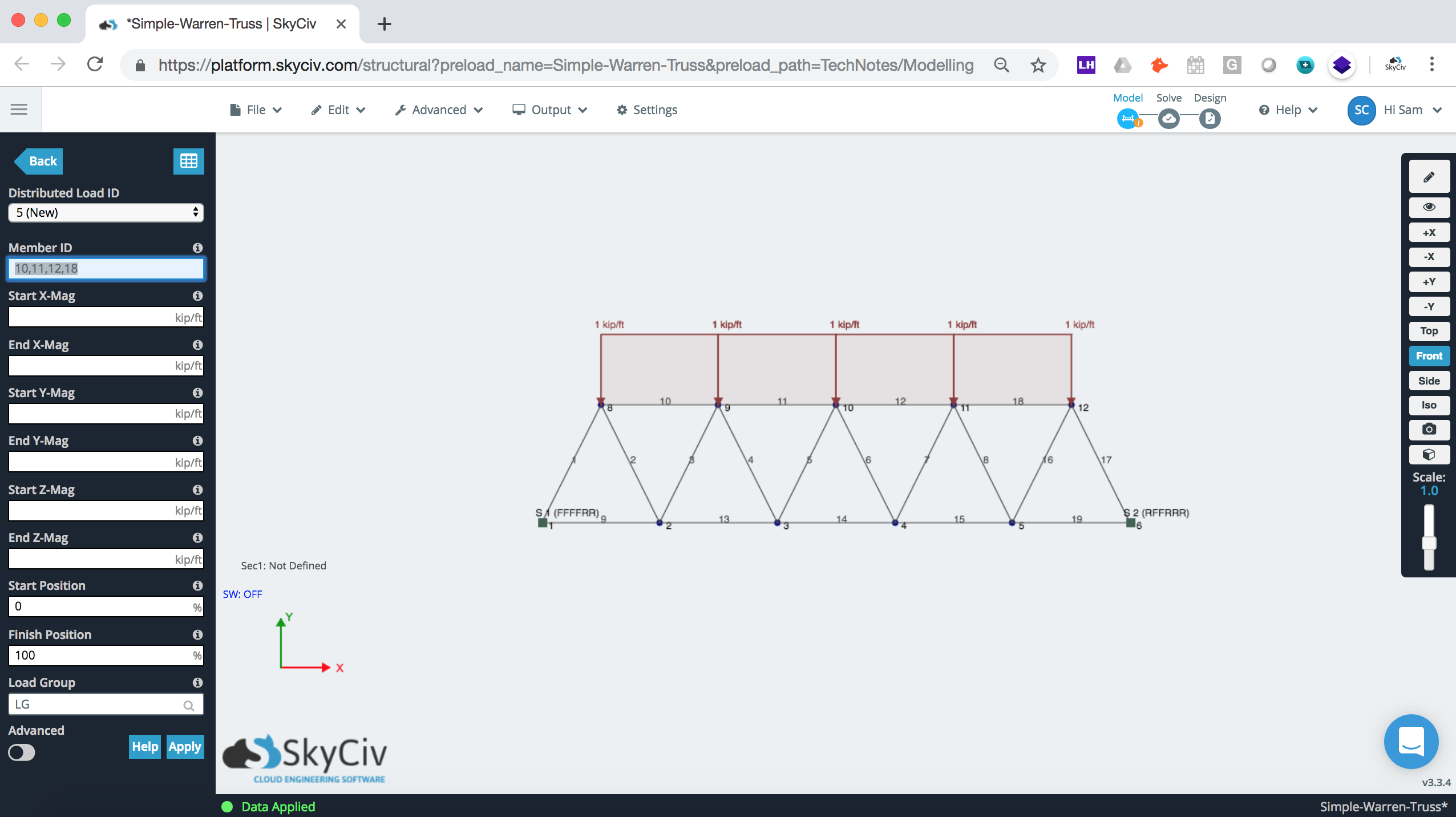The width and height of the screenshot is (1456, 817).
Task: Click the -X axis view icon
Action: coord(1429,257)
